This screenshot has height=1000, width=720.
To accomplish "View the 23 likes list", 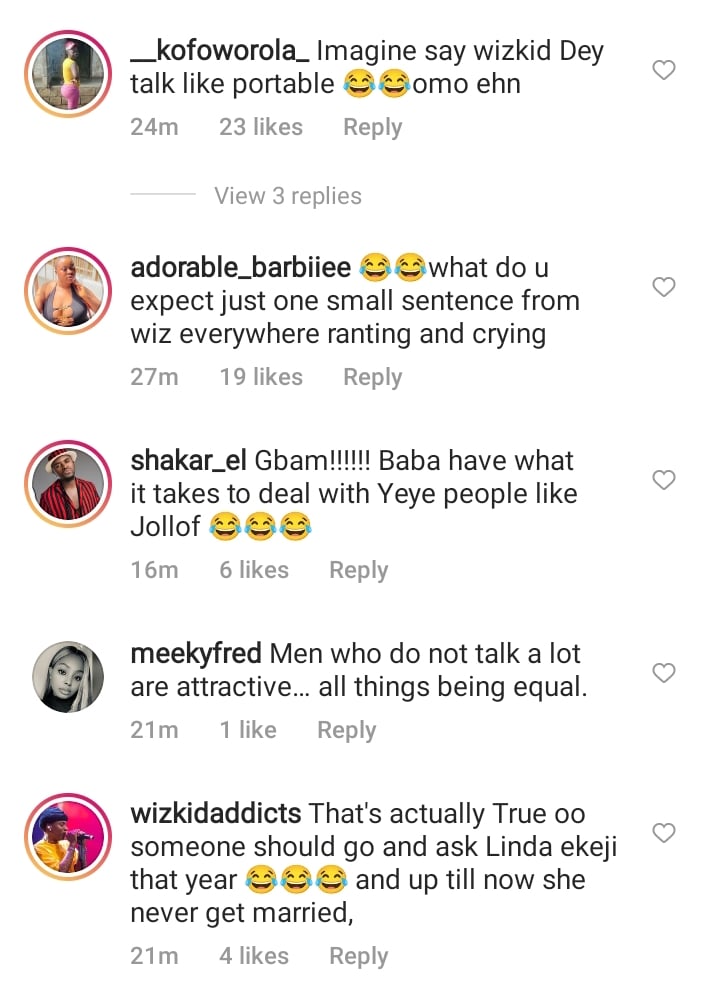I will coord(261,128).
